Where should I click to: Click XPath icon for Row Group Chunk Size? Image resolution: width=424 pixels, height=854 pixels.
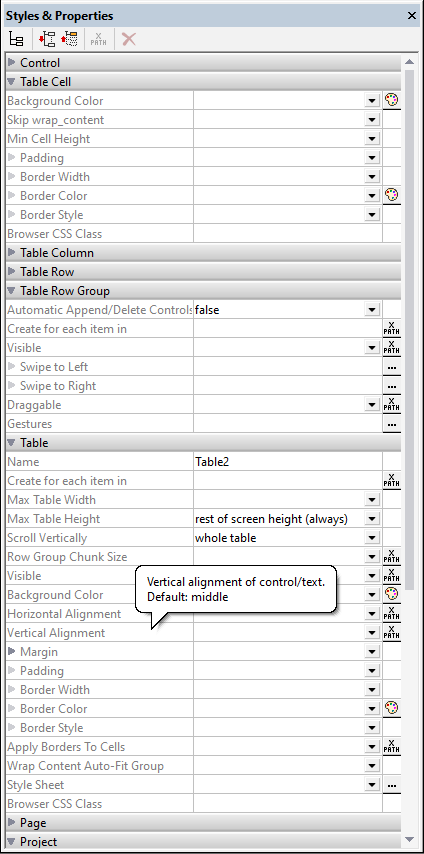tap(391, 557)
